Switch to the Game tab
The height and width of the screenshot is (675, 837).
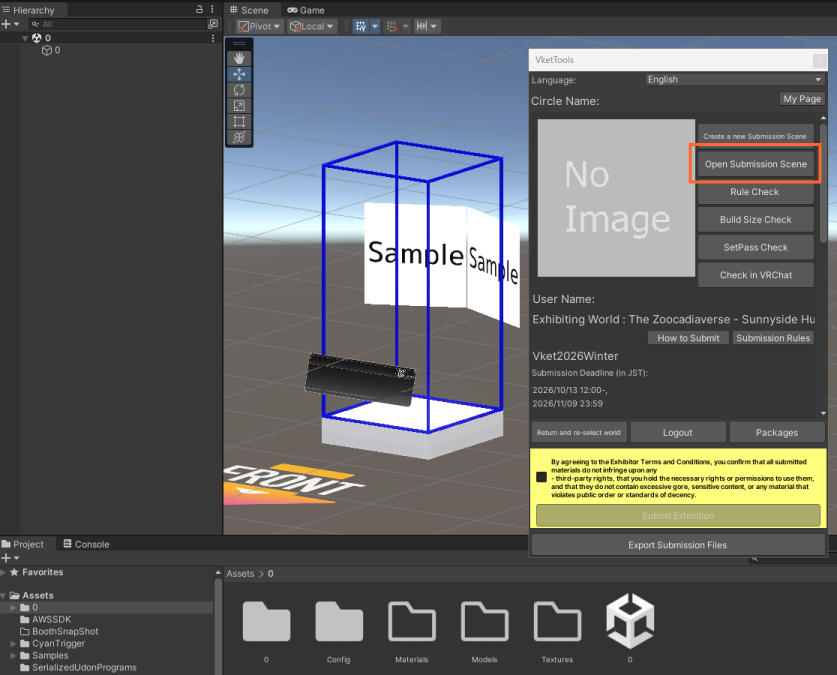point(306,10)
